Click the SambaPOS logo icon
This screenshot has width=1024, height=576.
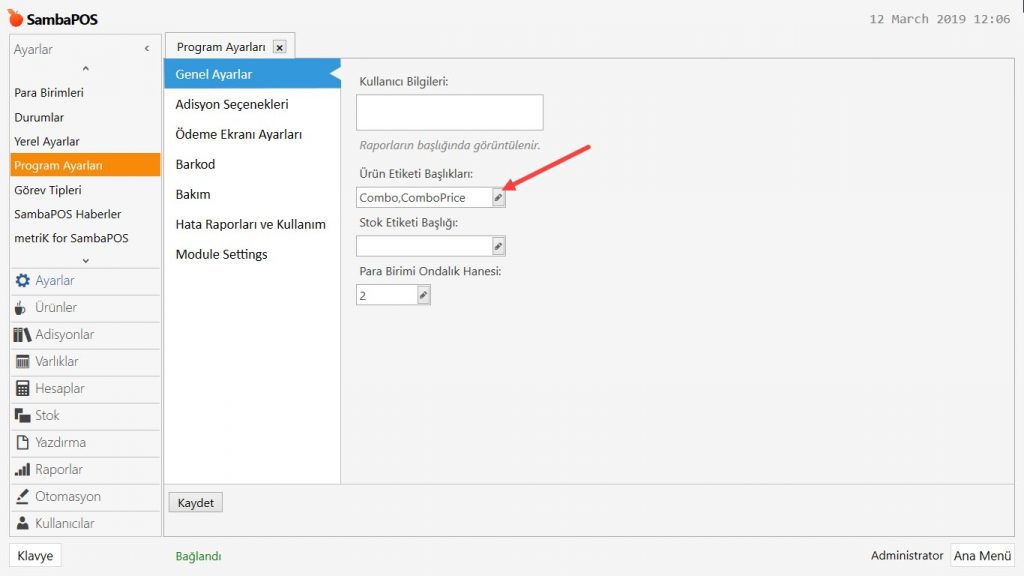16,19
